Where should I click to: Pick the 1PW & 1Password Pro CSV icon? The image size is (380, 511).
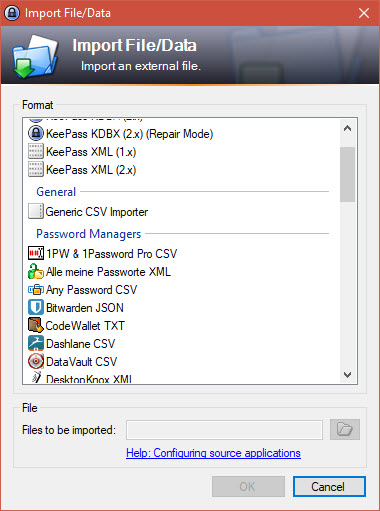tap(36, 253)
